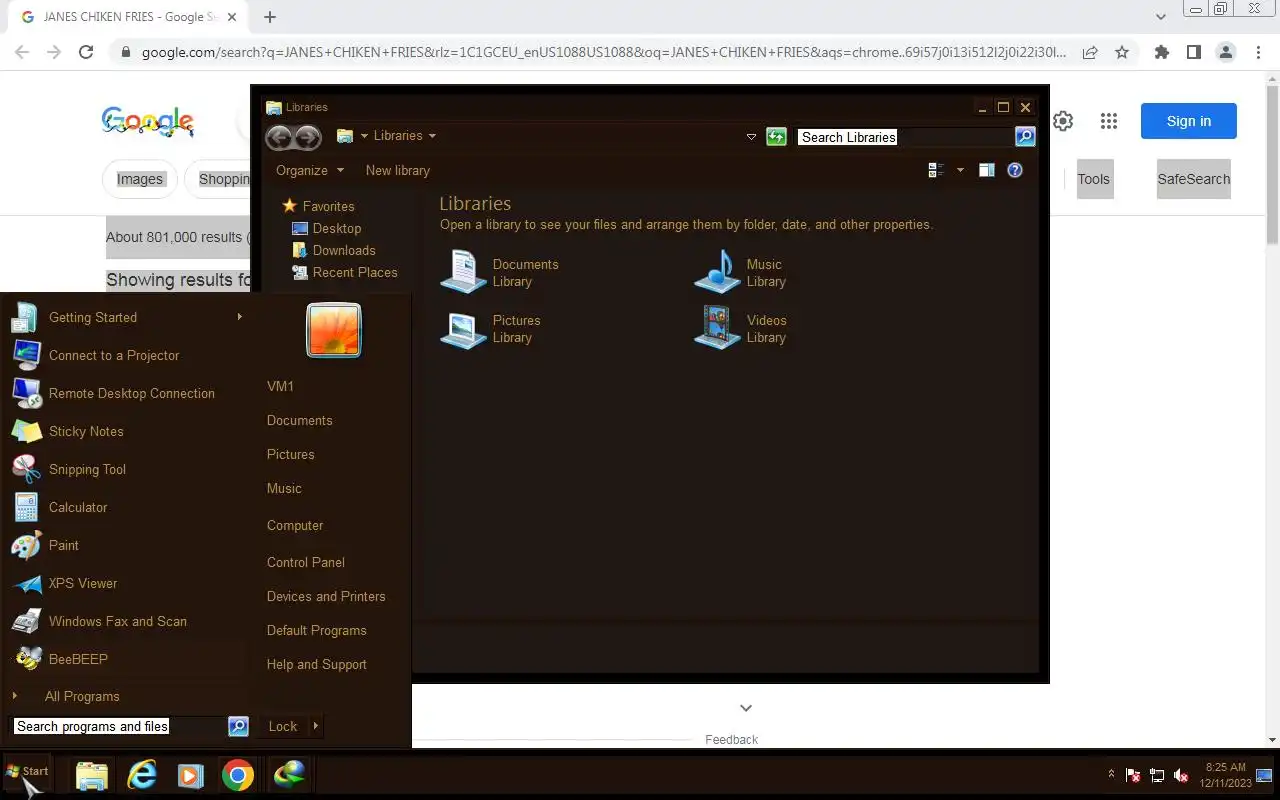Click Google Sign in button
The height and width of the screenshot is (800, 1280).
[1189, 121]
